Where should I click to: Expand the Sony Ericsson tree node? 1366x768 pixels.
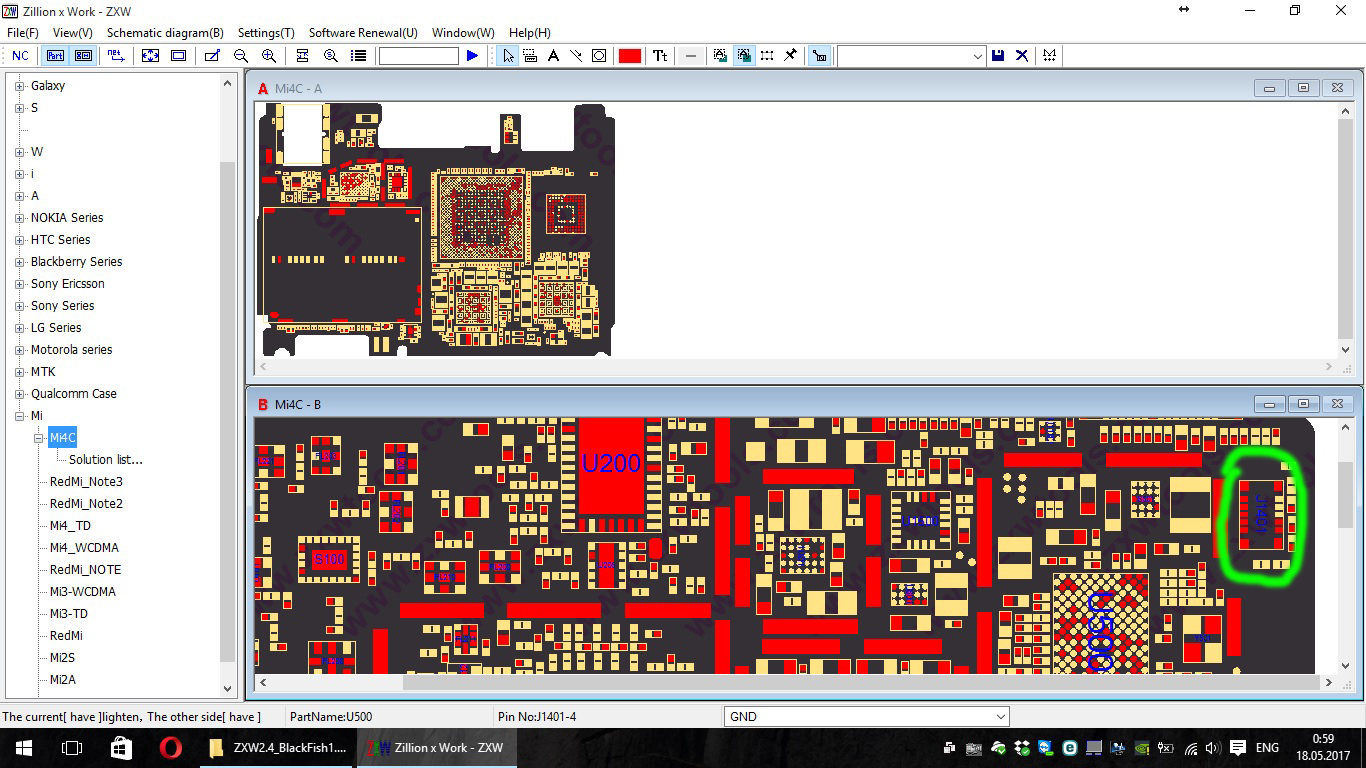click(19, 284)
